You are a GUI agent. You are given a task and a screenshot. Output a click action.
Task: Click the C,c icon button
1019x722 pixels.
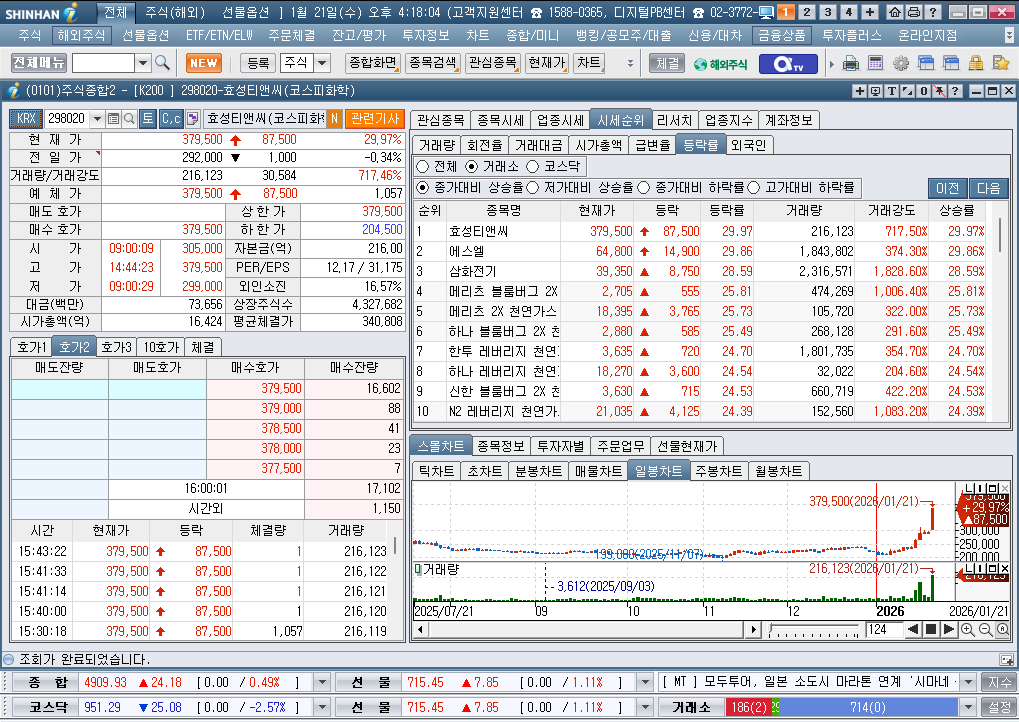tap(171, 118)
